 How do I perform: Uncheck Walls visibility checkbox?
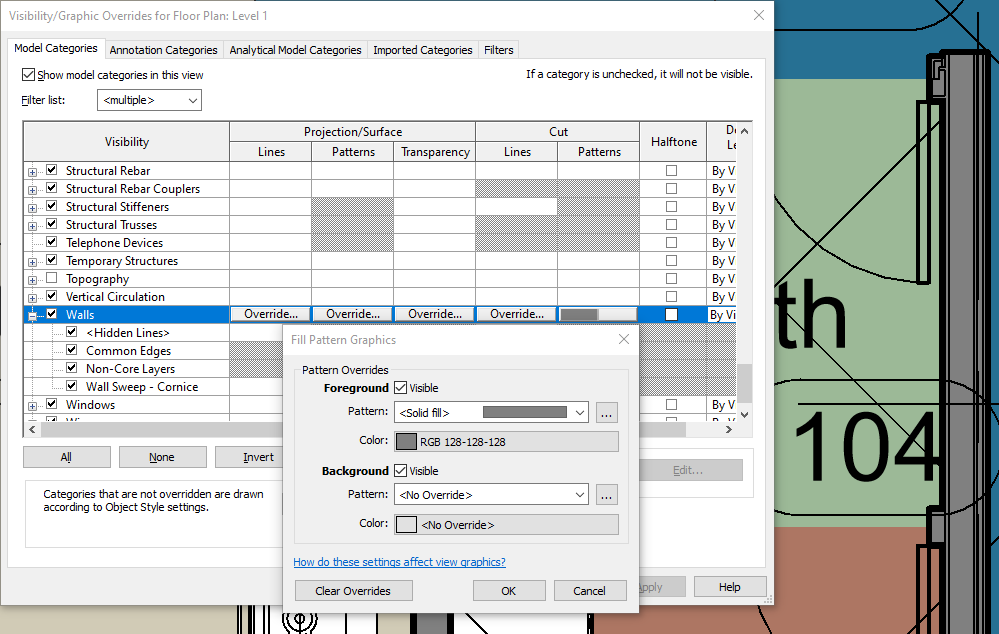[52, 313]
